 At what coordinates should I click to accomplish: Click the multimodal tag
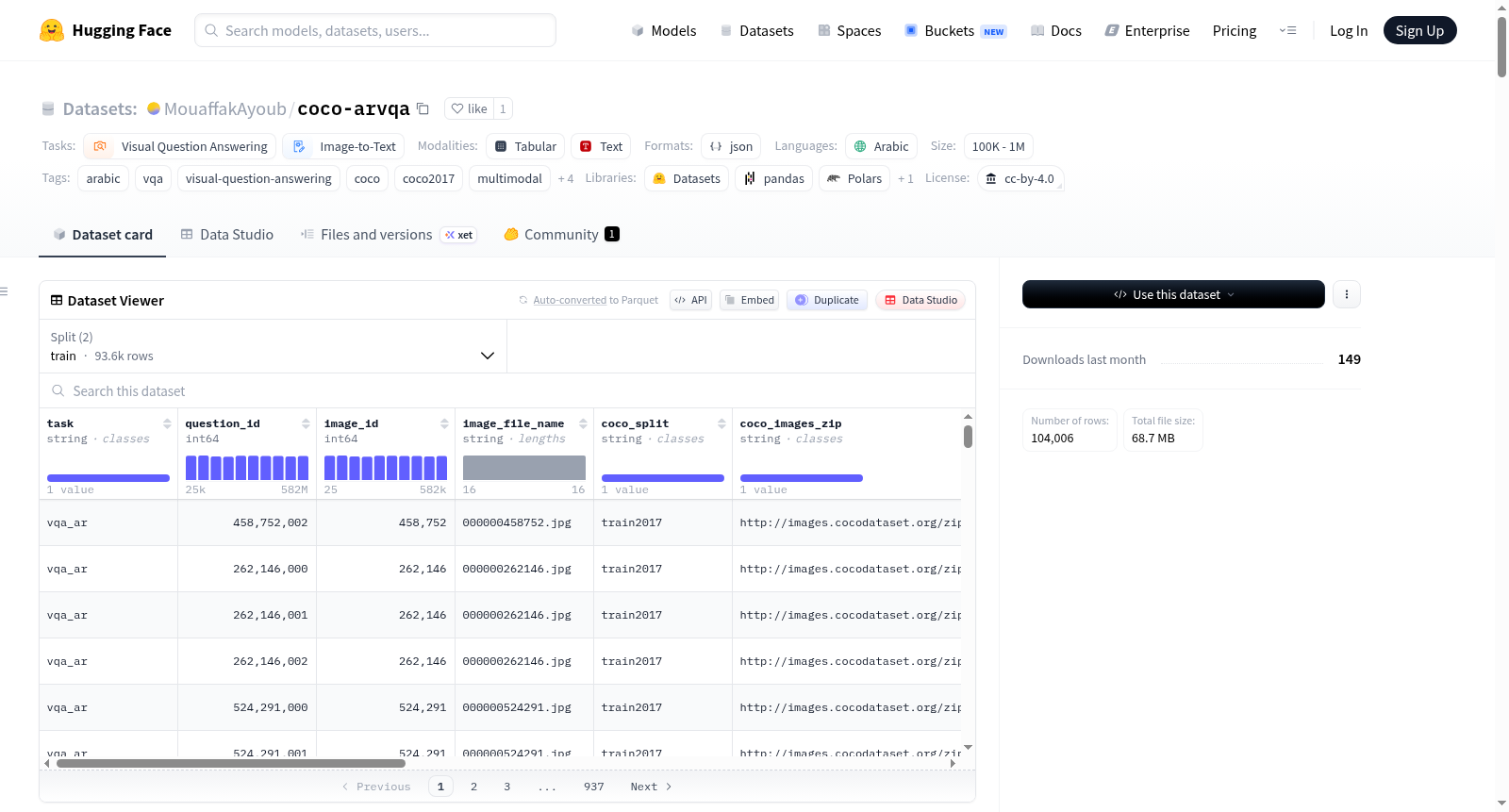[509, 178]
